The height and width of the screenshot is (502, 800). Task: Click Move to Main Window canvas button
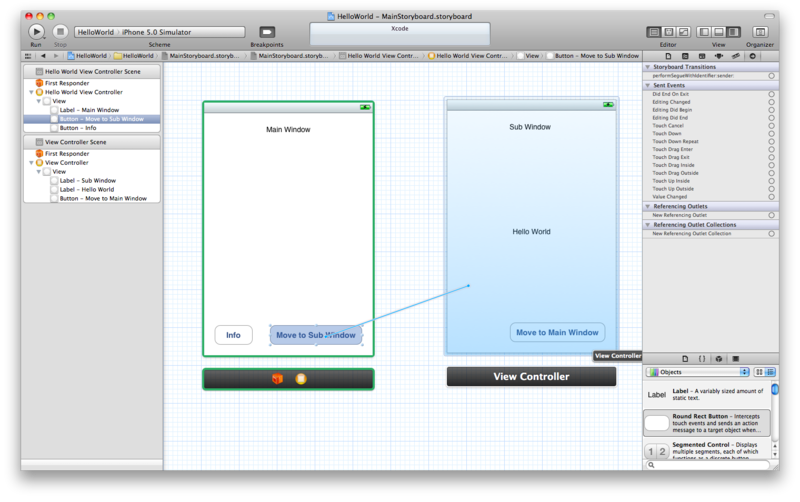click(x=557, y=332)
